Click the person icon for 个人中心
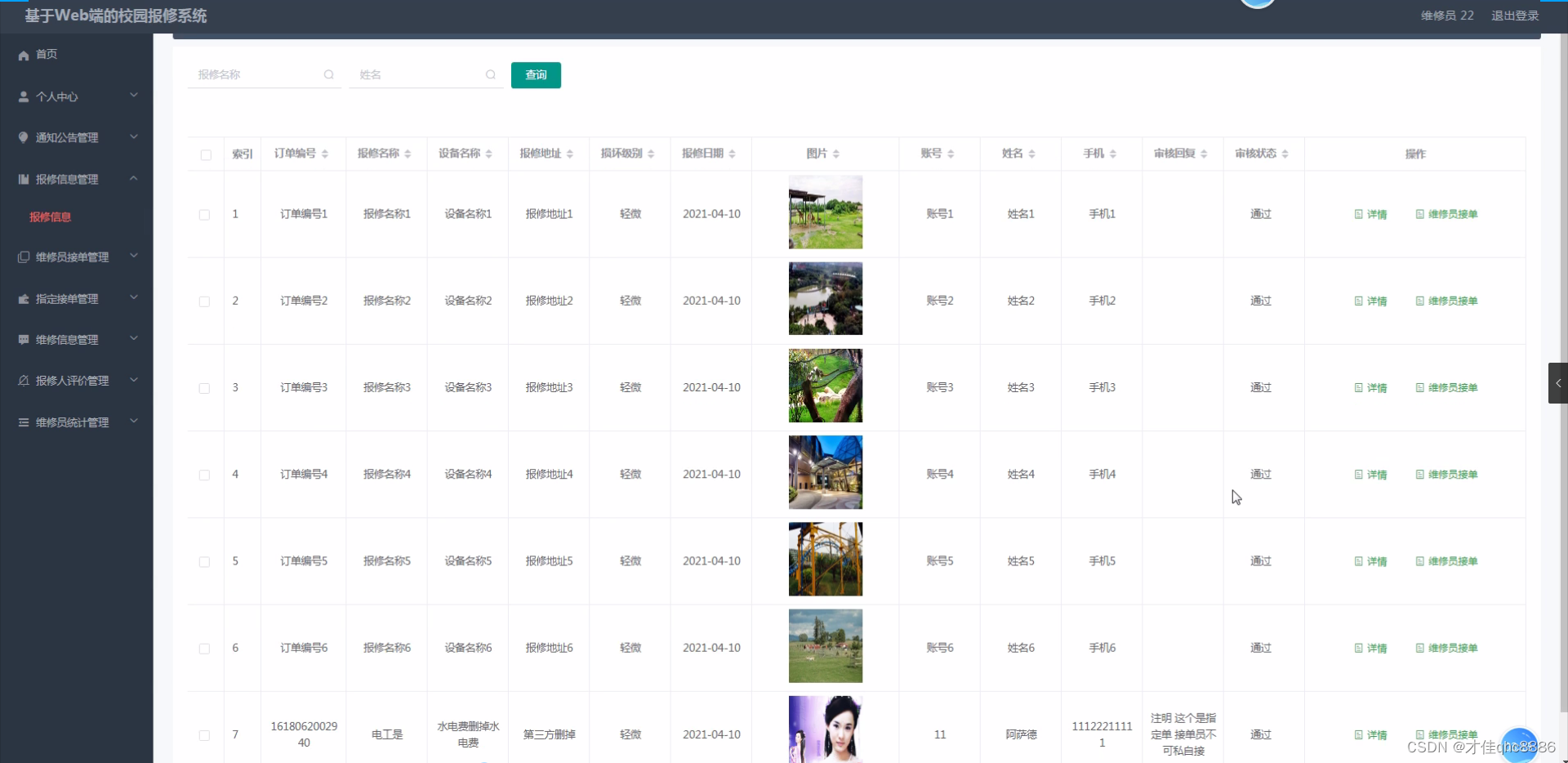The width and height of the screenshot is (1568, 763). (x=24, y=96)
